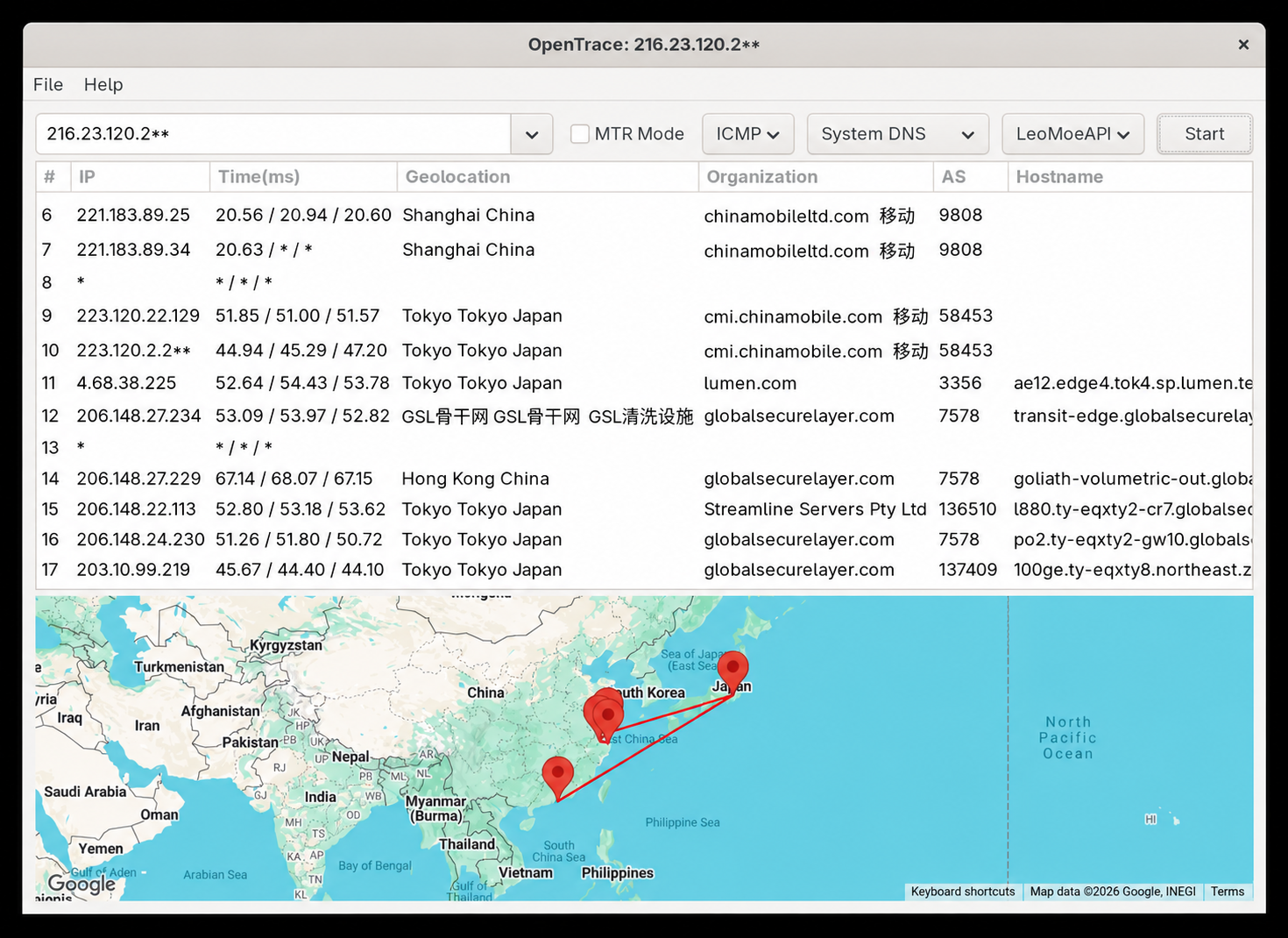
Task: Click hostname goliath-volumetric-out.globa
Action: 1133,479
